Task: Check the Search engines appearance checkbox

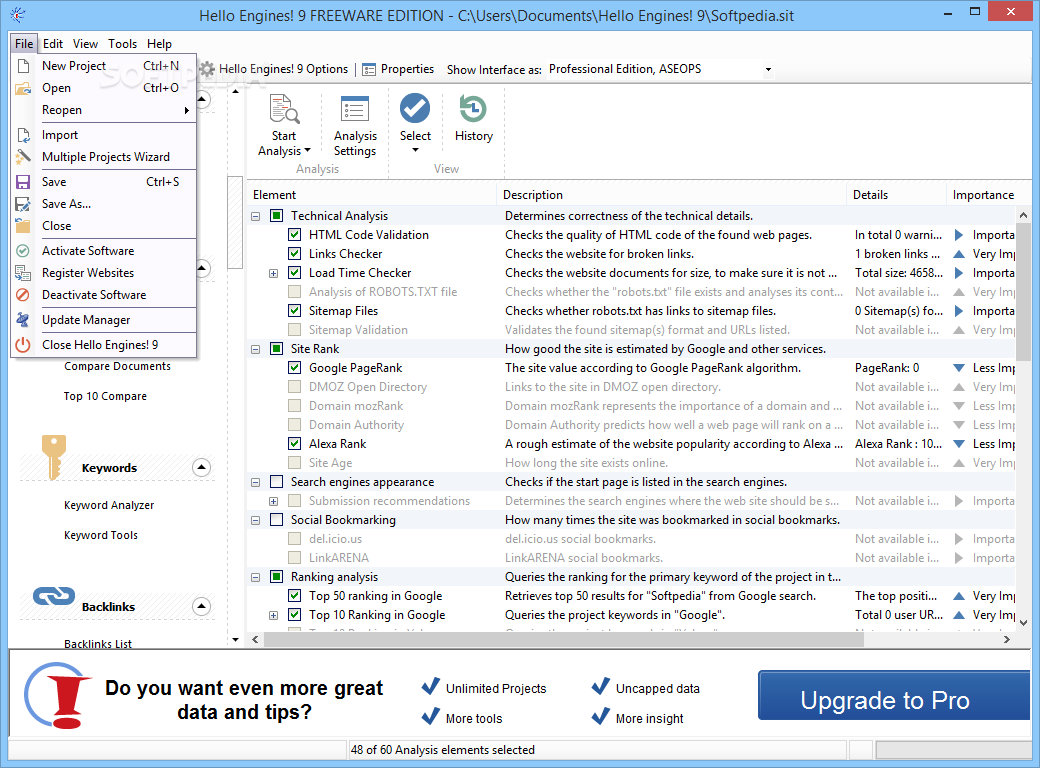Action: (277, 482)
